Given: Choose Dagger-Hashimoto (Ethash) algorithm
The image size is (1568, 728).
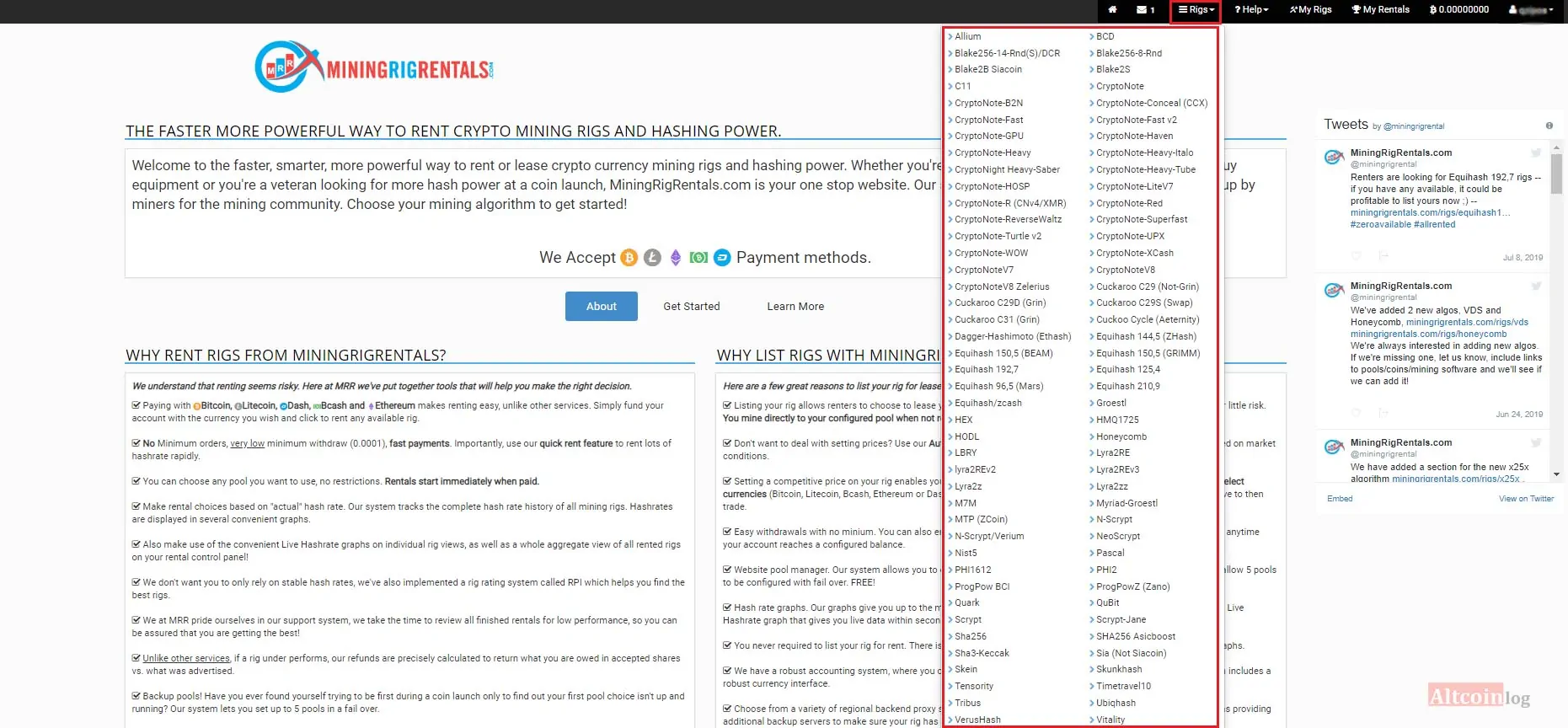Looking at the screenshot, I should 1012,336.
